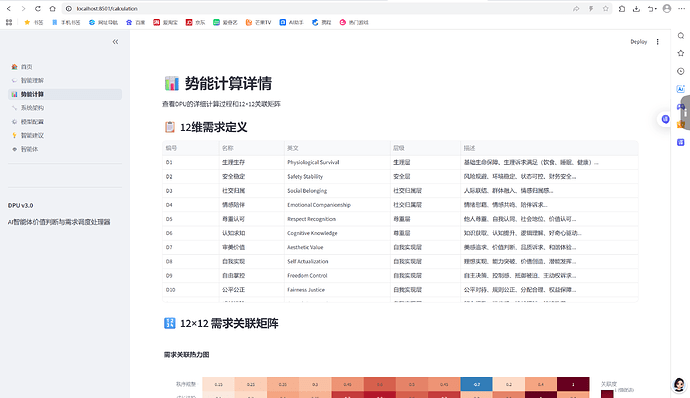This screenshot has width=690, height=398.
Task: Open the 爱奇艺 bookmark
Action: 225,22
